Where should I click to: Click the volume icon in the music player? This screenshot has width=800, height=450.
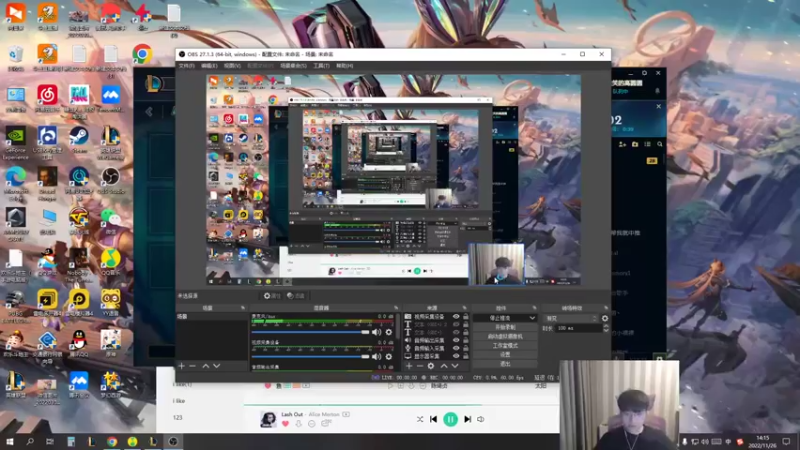[x=481, y=419]
